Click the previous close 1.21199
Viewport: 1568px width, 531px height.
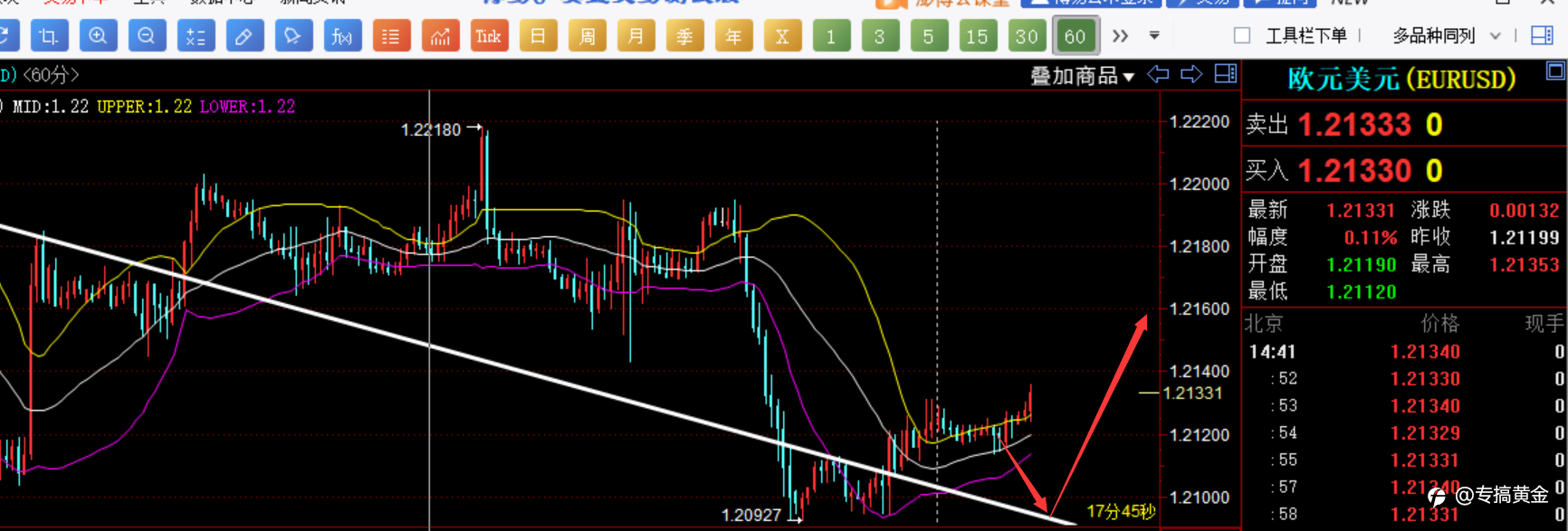[1525, 238]
